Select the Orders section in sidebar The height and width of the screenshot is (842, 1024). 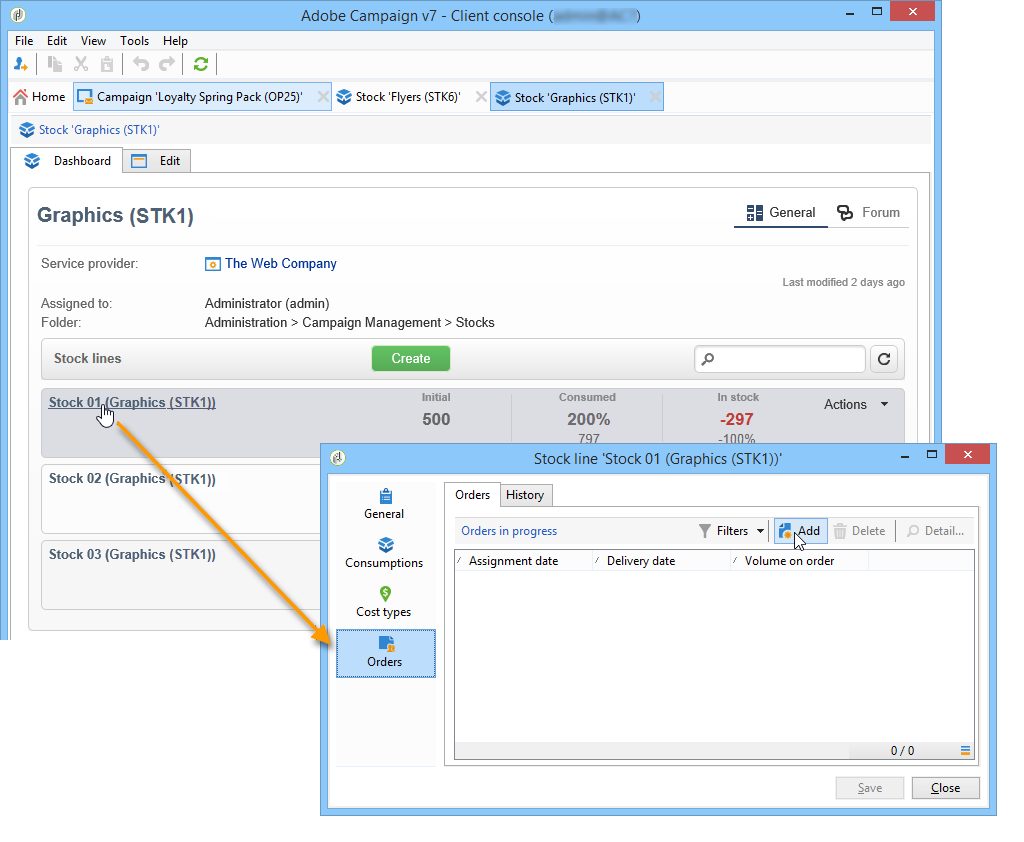pyautogui.click(x=385, y=653)
